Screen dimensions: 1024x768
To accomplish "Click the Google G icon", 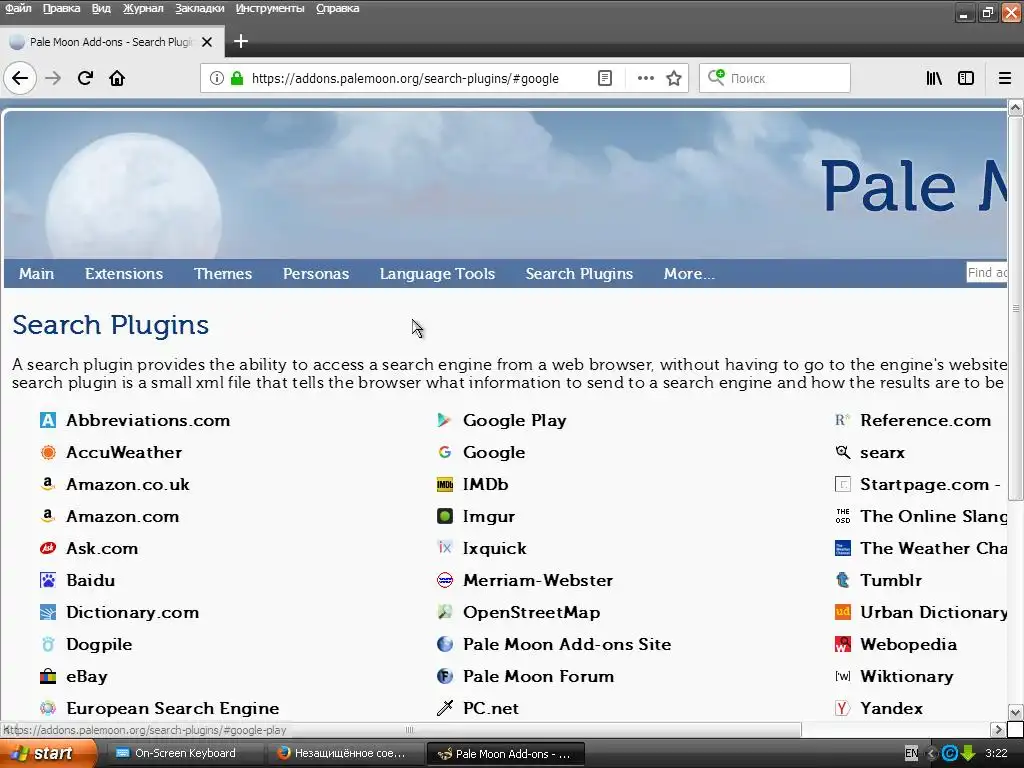I will click(x=445, y=452).
